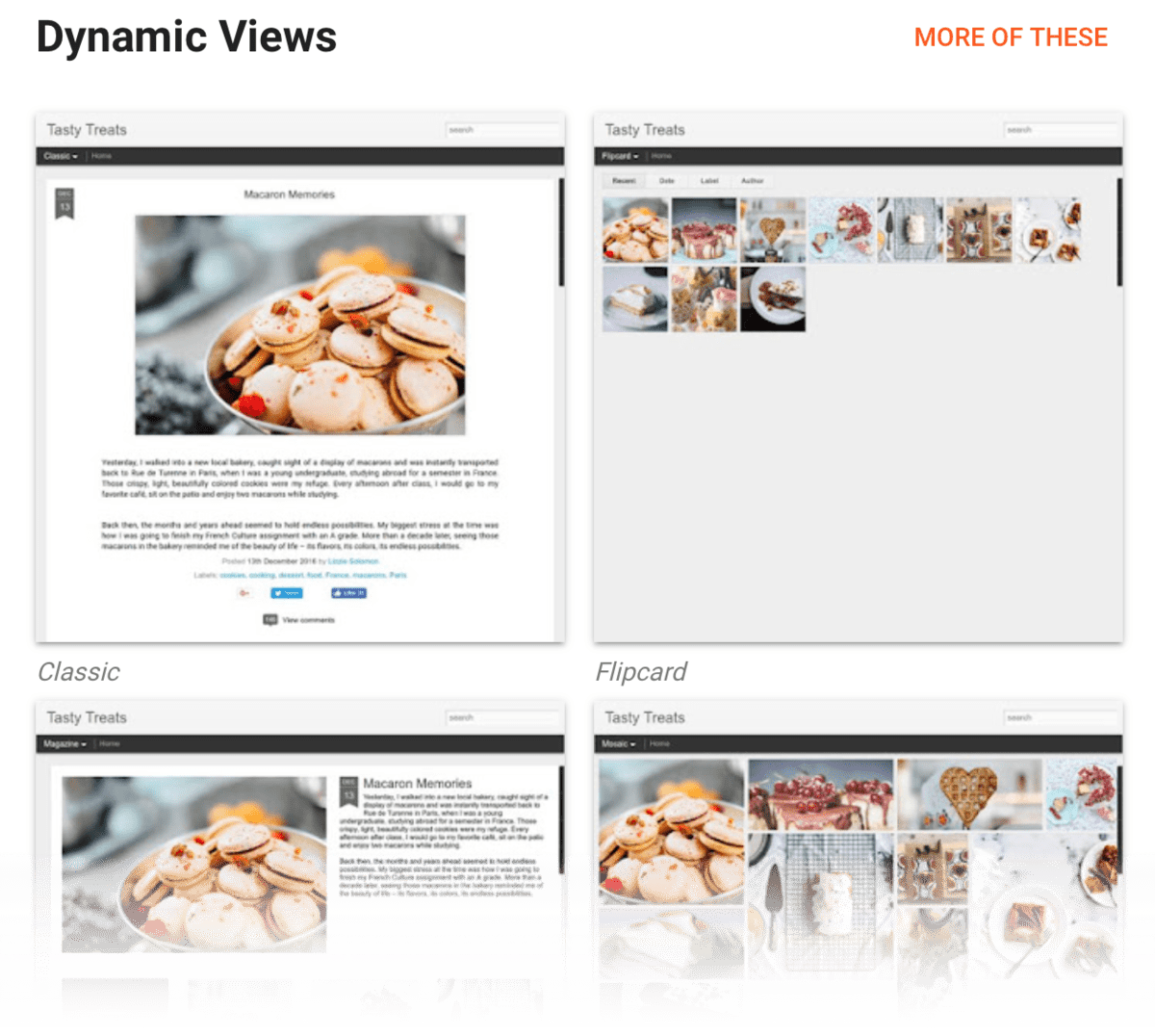Click the Google+ share icon in Classic view

tap(244, 593)
